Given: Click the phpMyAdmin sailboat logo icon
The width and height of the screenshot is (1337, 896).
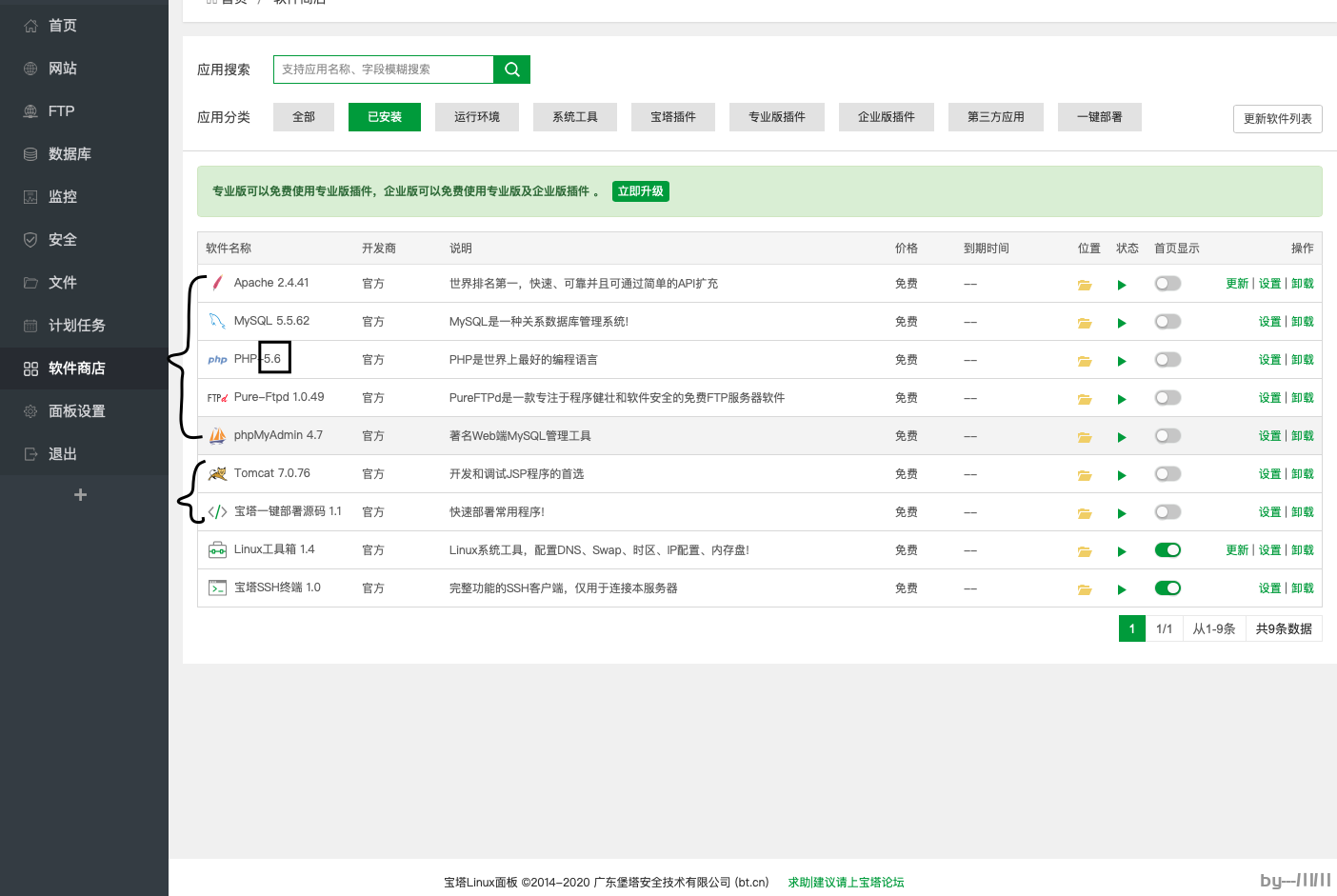Looking at the screenshot, I should (217, 435).
